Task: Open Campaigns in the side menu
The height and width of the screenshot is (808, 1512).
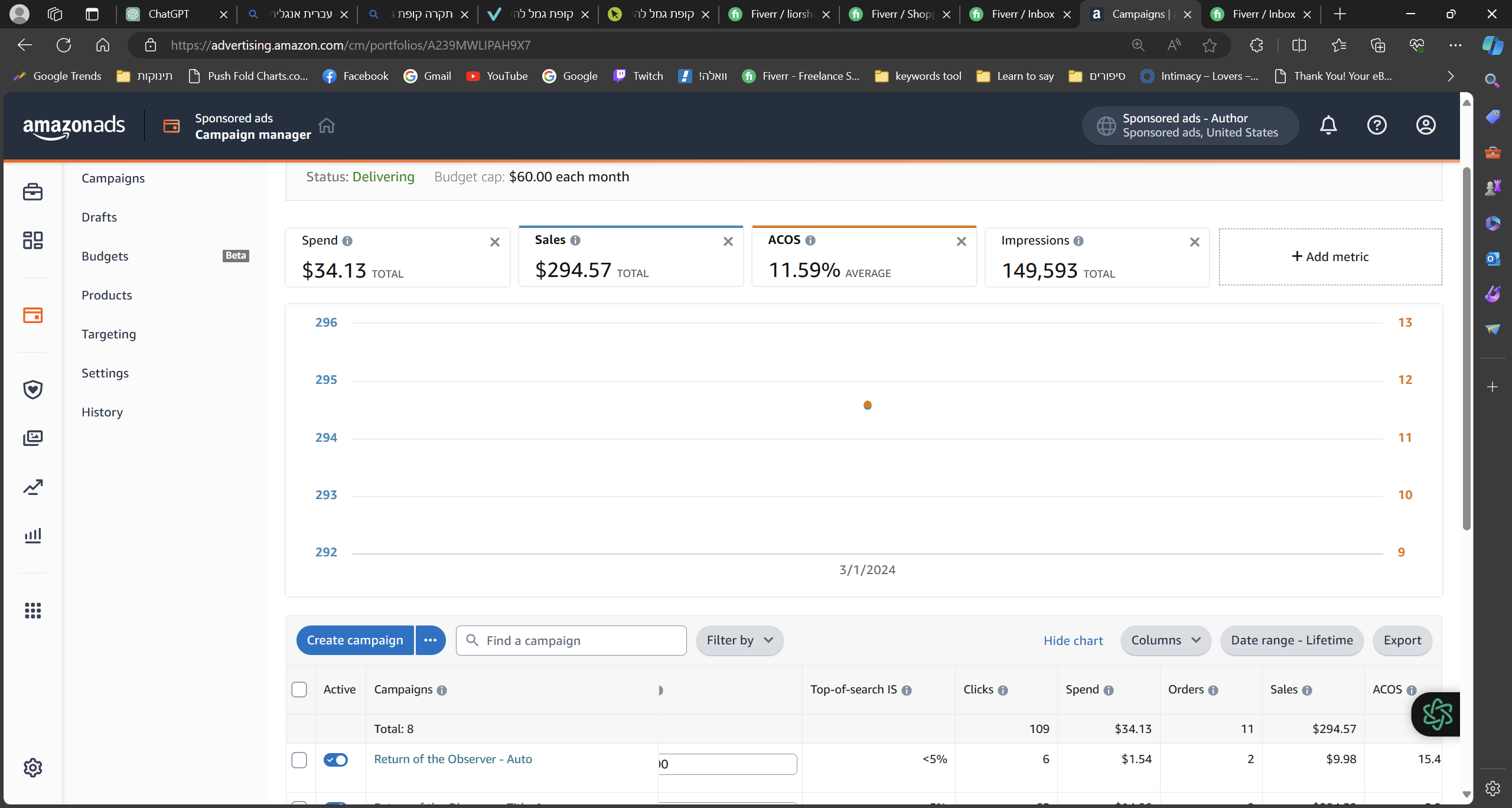Action: 113,178
